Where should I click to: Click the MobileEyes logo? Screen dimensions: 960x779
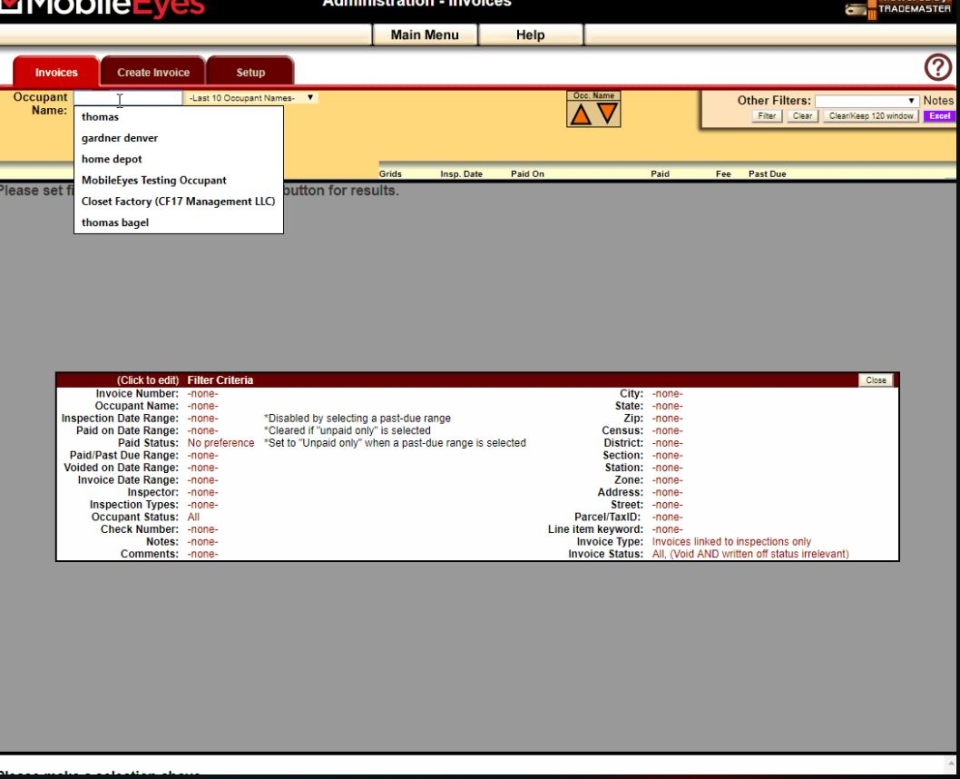pyautogui.click(x=103, y=7)
